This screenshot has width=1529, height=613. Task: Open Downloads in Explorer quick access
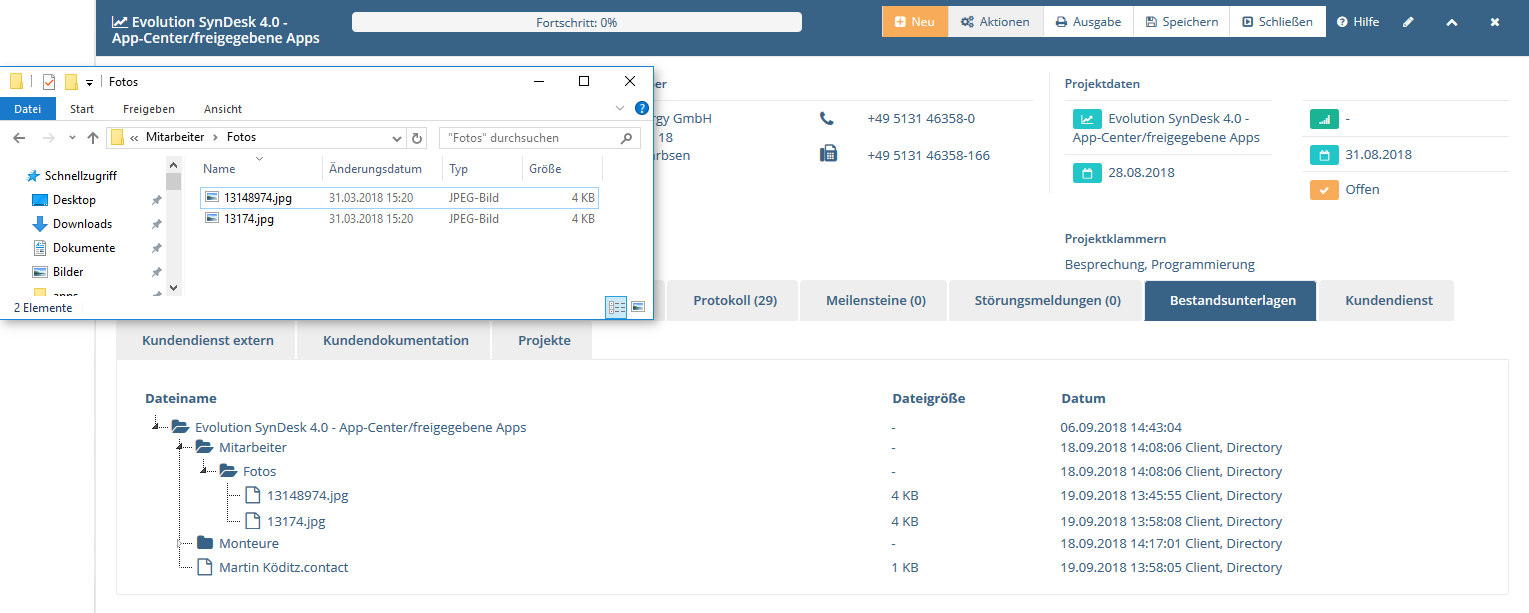tap(82, 224)
